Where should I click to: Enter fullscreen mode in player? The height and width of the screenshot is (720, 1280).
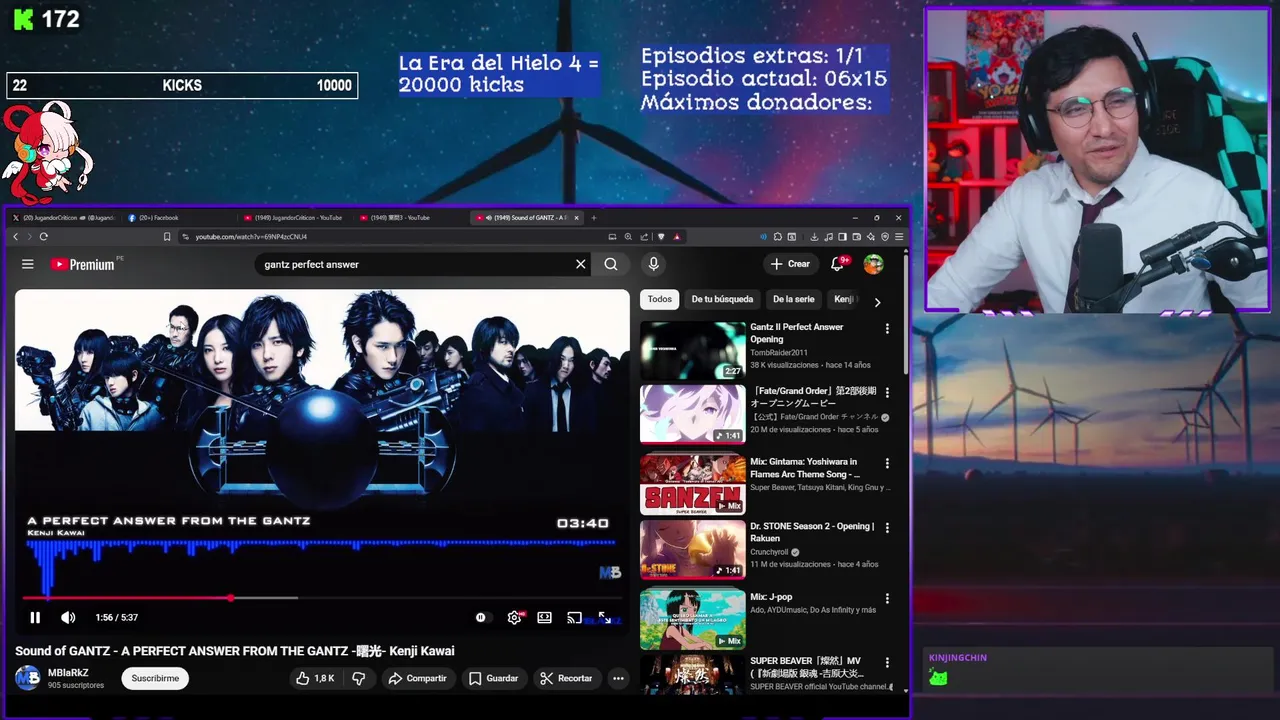(604, 618)
